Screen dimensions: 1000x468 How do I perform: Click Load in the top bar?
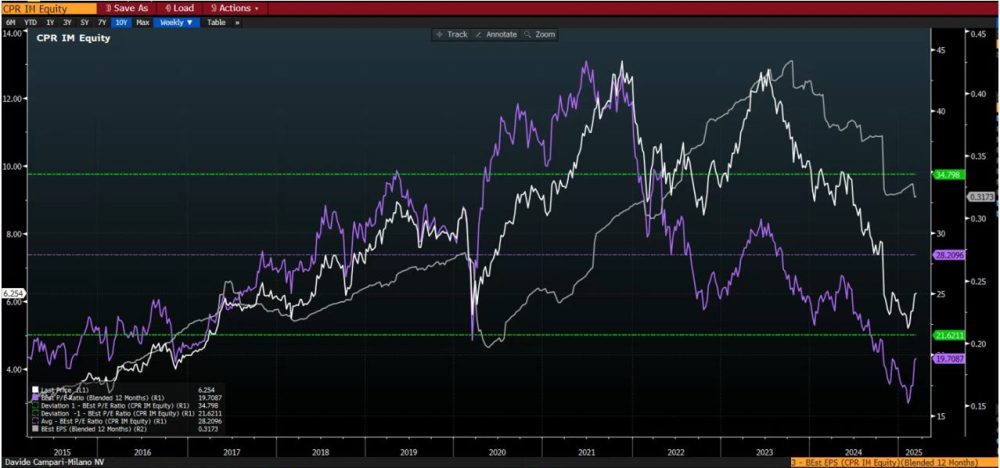click(178, 8)
